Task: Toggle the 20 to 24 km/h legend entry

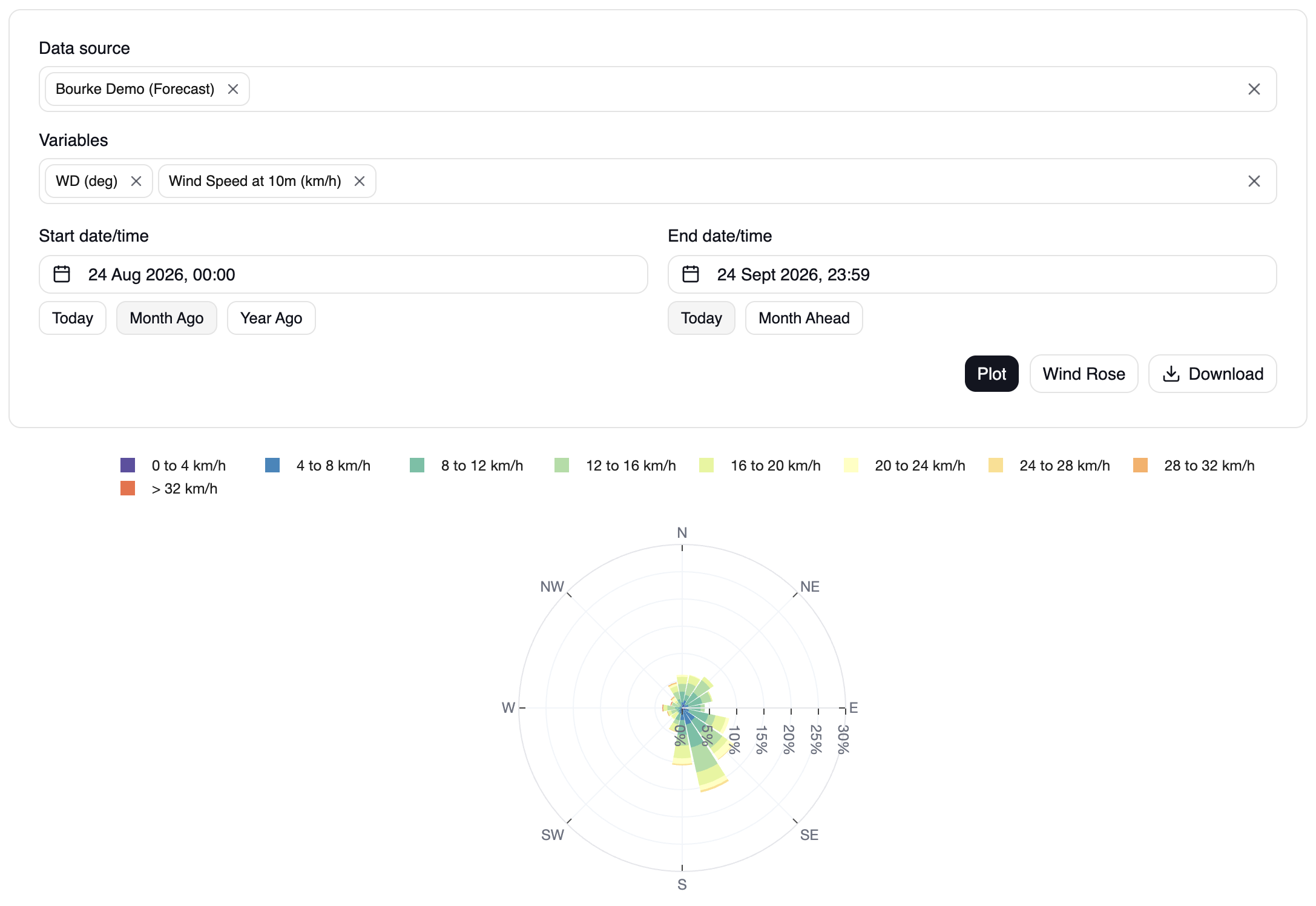Action: pyautogui.click(x=905, y=465)
